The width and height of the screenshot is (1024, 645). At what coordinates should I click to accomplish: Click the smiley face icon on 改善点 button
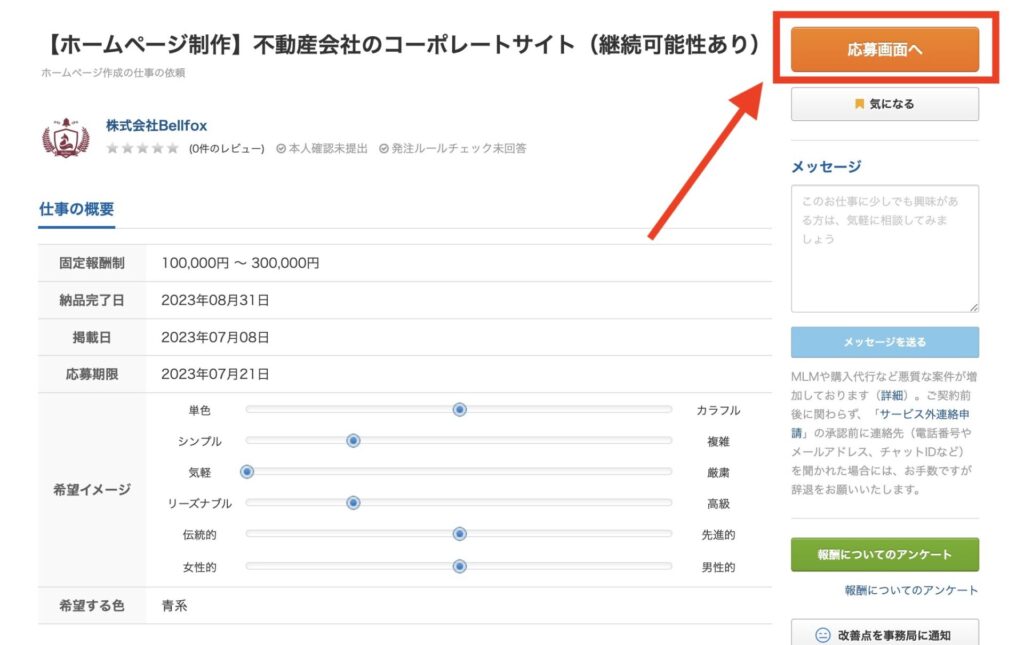pos(823,635)
